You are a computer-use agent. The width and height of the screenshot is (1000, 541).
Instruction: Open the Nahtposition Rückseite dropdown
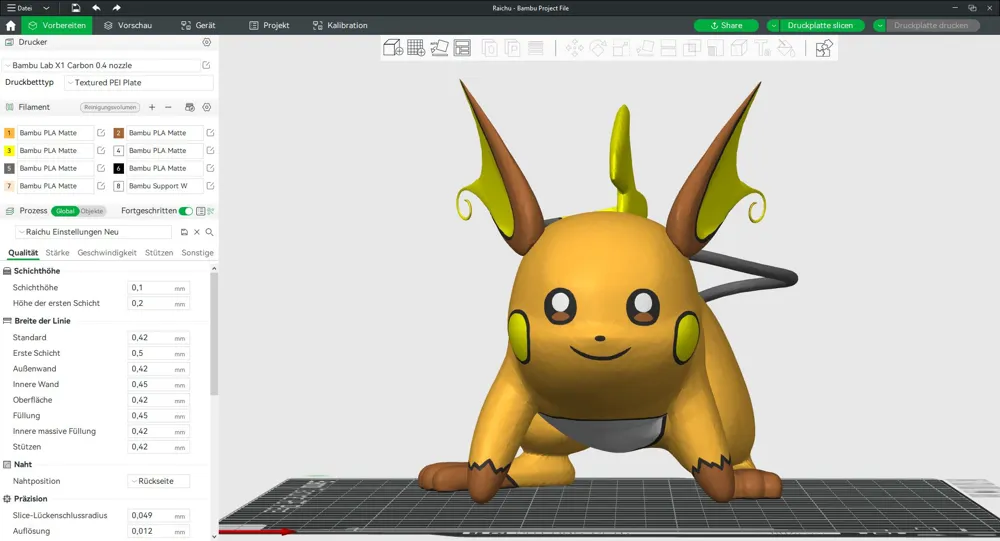pyautogui.click(x=158, y=481)
